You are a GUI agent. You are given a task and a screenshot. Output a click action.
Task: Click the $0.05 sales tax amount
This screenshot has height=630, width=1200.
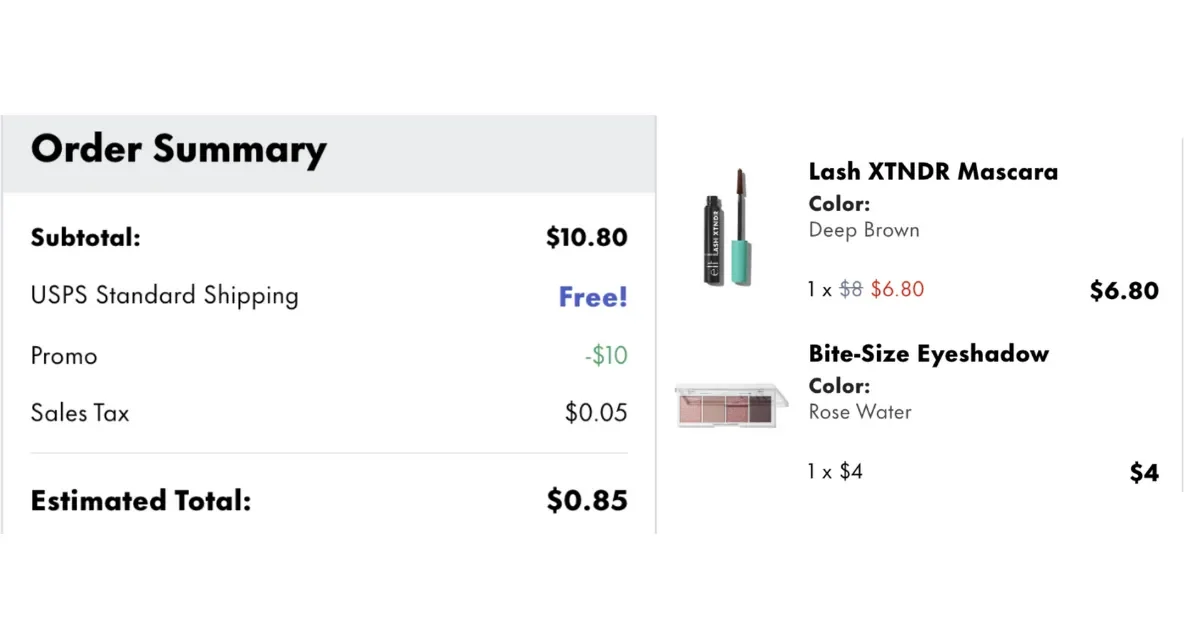click(x=596, y=413)
